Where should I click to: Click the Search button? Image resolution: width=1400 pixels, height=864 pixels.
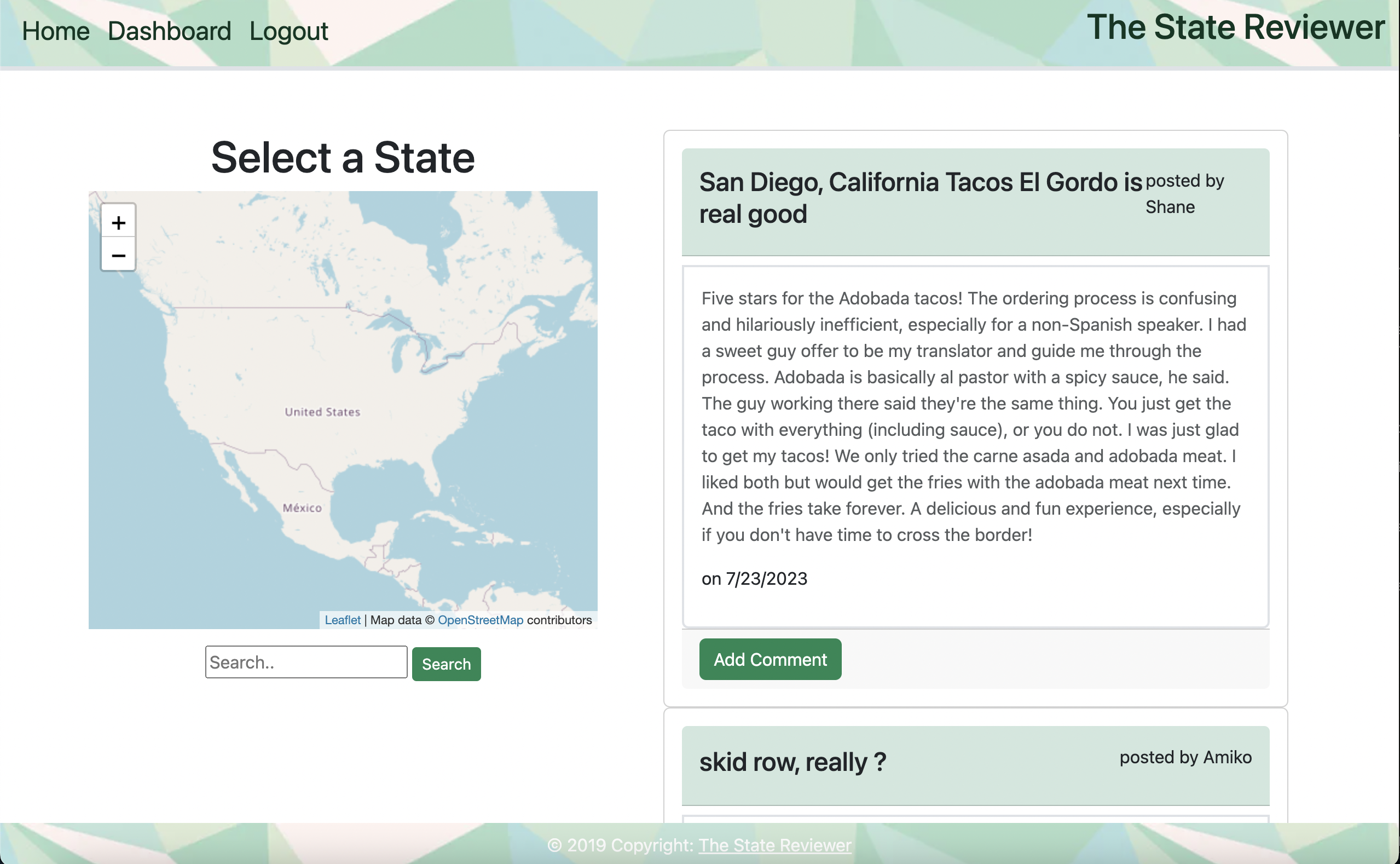[446, 664]
